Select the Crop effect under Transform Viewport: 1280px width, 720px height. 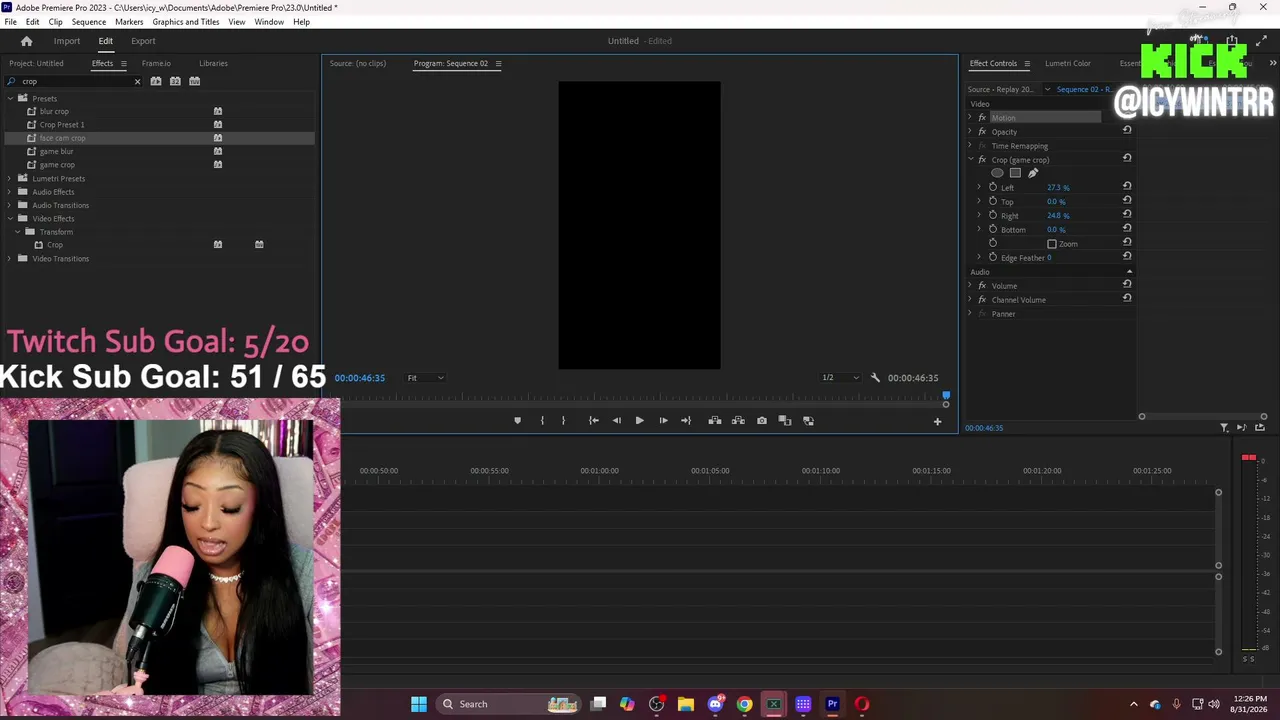[55, 245]
